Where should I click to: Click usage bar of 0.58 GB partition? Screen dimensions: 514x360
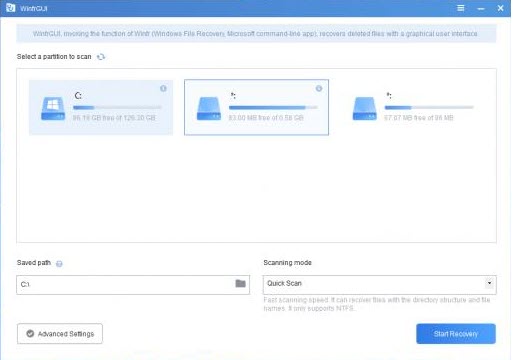(273, 107)
